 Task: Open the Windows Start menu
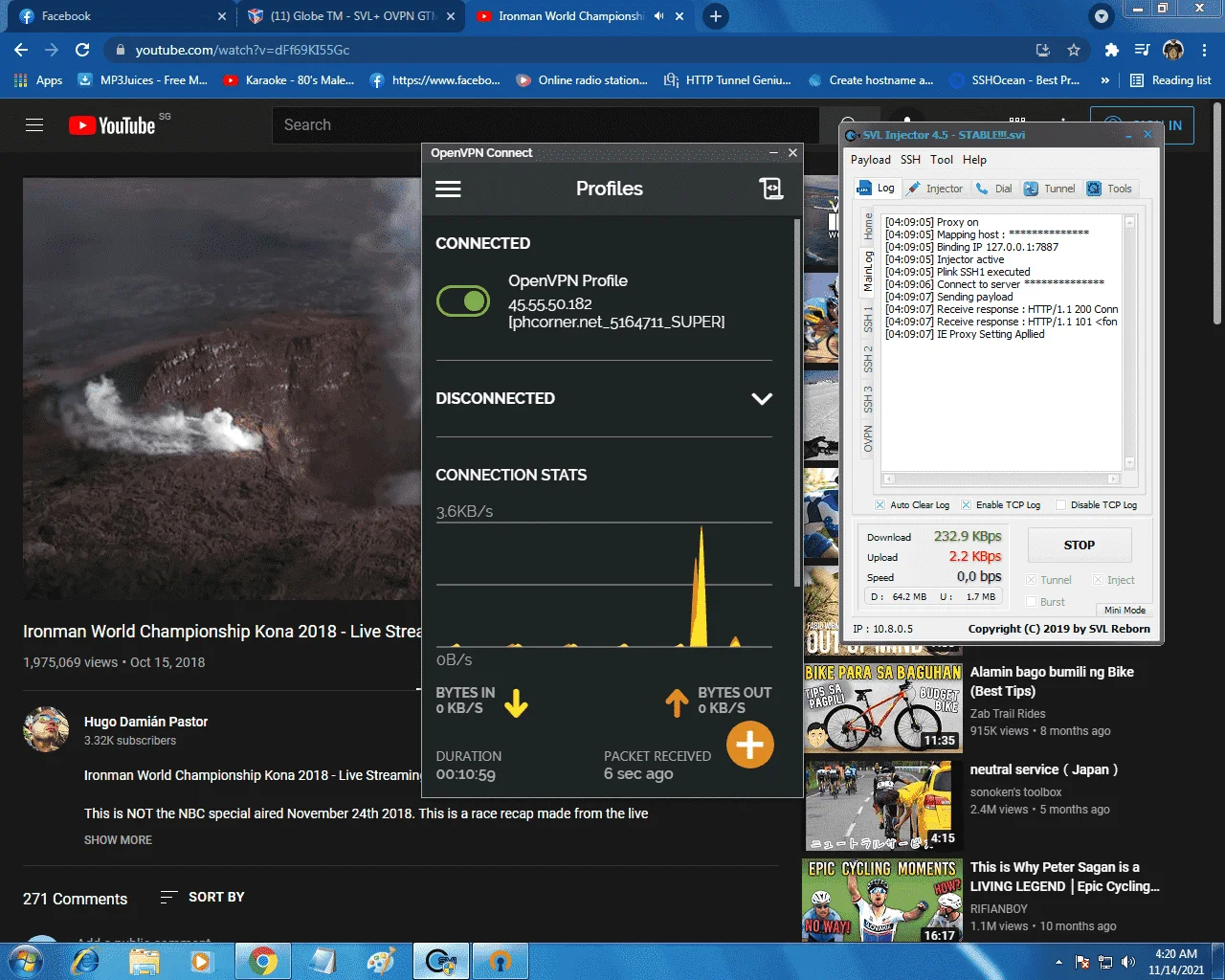point(25,961)
